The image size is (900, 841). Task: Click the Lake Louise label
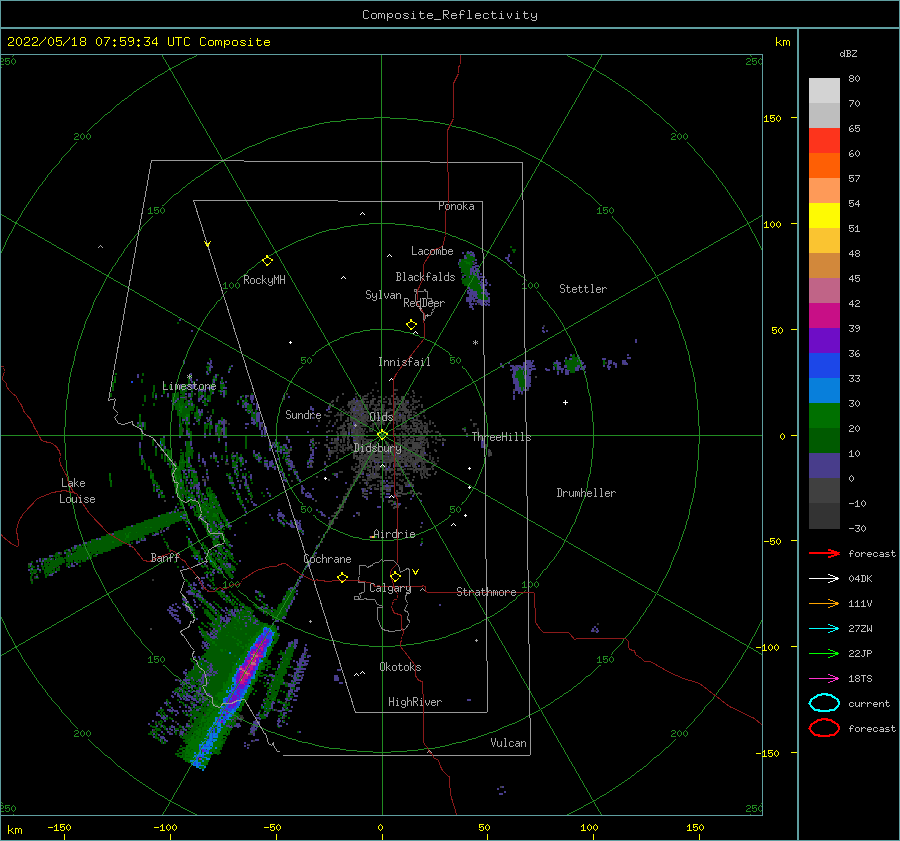pyautogui.click(x=77, y=491)
